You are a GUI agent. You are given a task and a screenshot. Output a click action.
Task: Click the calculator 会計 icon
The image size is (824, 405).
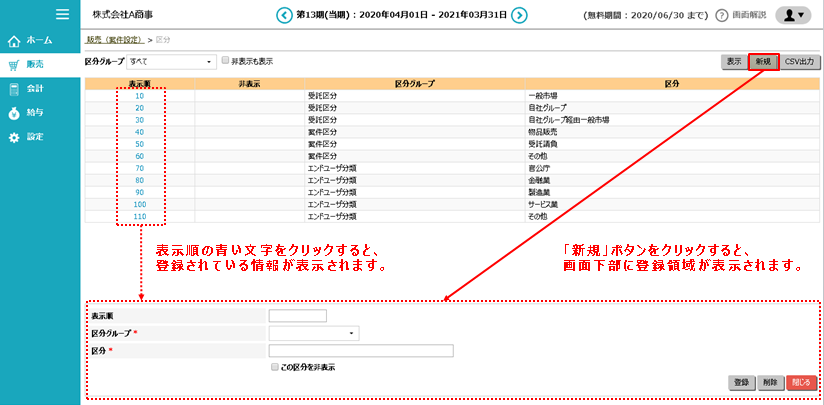point(14,89)
